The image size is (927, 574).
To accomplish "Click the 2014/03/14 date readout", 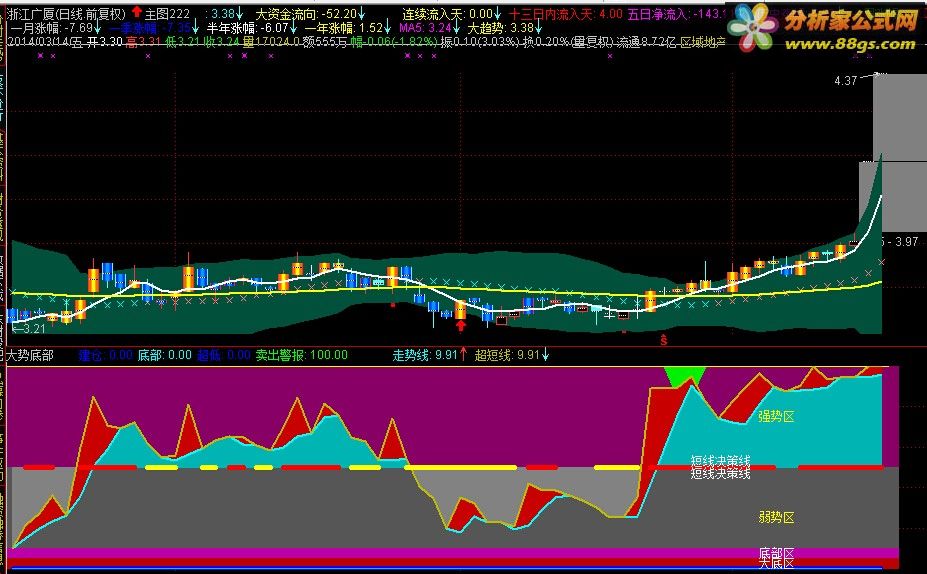I will pos(45,42).
